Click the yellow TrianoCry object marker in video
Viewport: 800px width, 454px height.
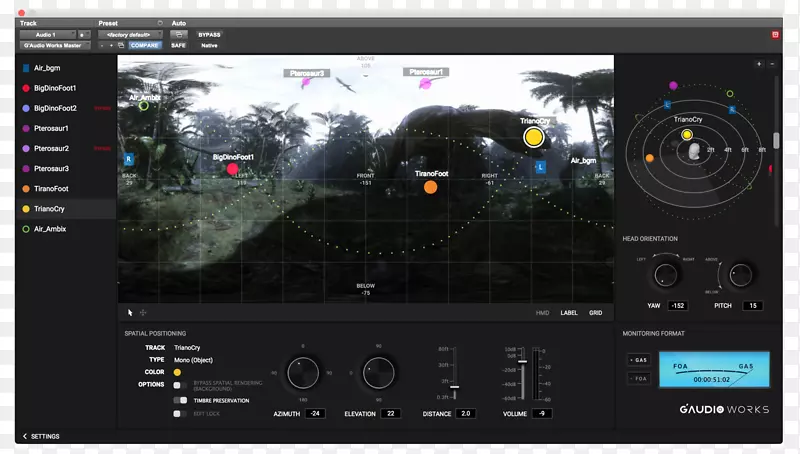point(534,137)
